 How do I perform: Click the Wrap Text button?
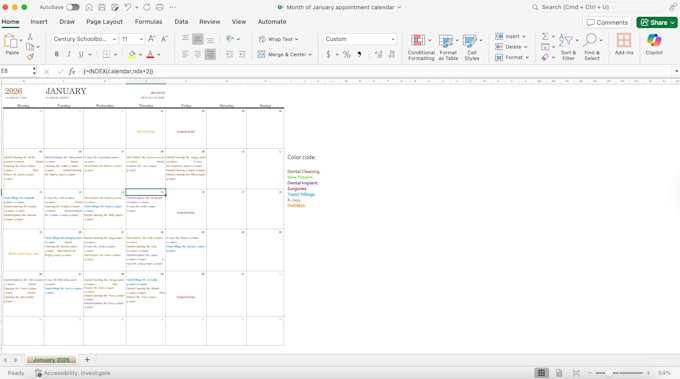pos(278,39)
